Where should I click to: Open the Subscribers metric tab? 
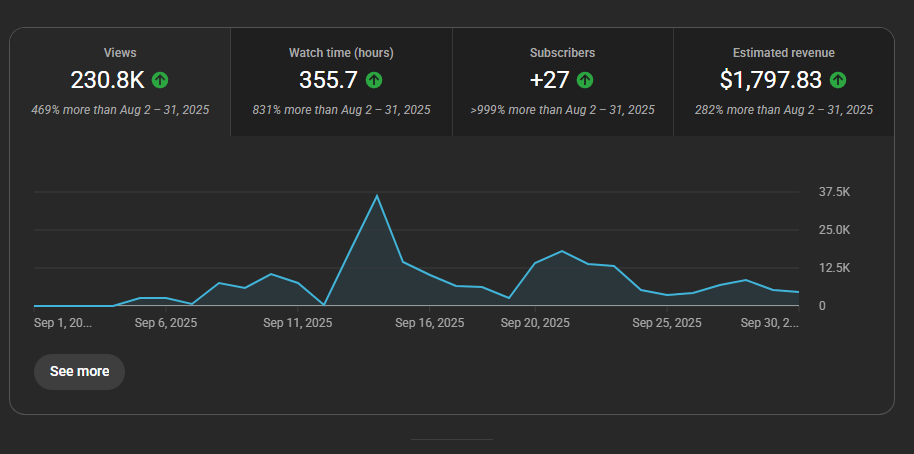click(562, 81)
